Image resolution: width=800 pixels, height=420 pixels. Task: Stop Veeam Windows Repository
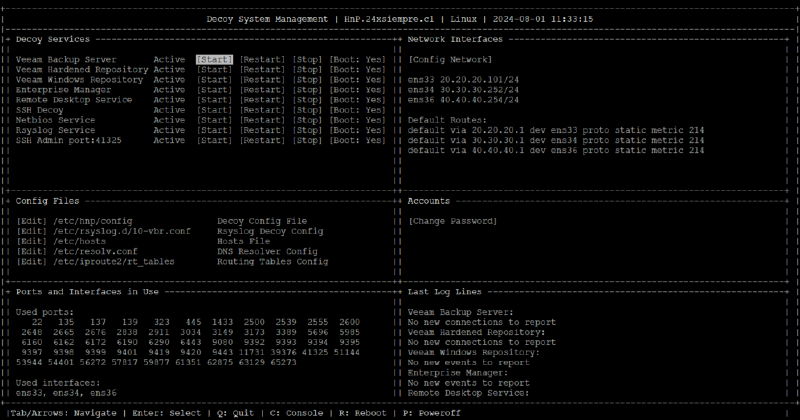(x=307, y=80)
